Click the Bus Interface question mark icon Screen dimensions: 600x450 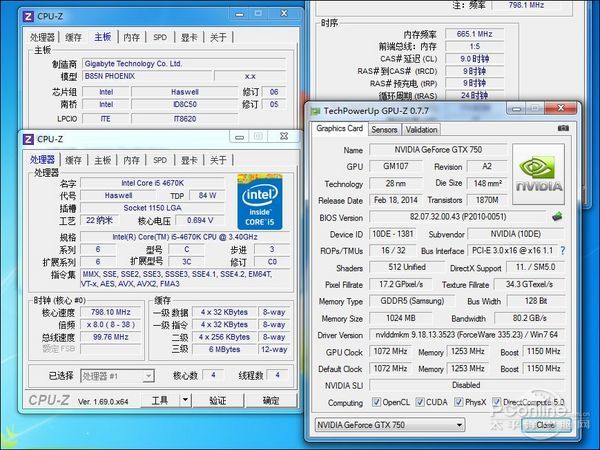562,250
